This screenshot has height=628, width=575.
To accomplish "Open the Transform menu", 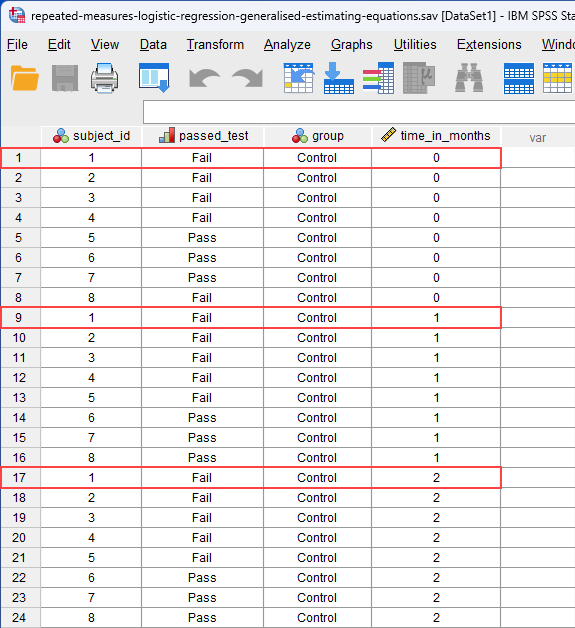I will [215, 44].
